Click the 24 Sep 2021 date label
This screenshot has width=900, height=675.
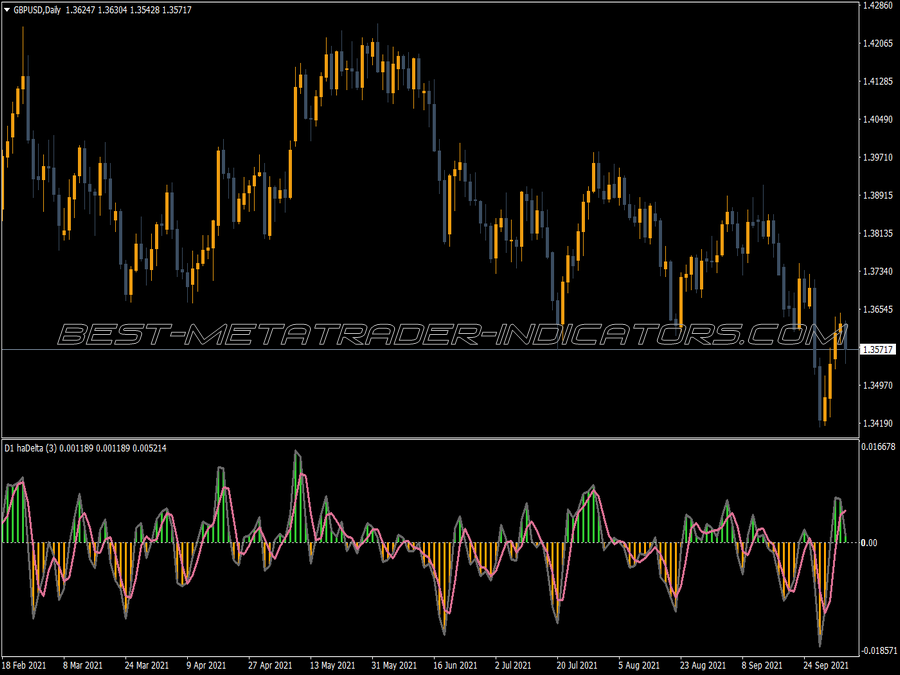click(x=825, y=666)
